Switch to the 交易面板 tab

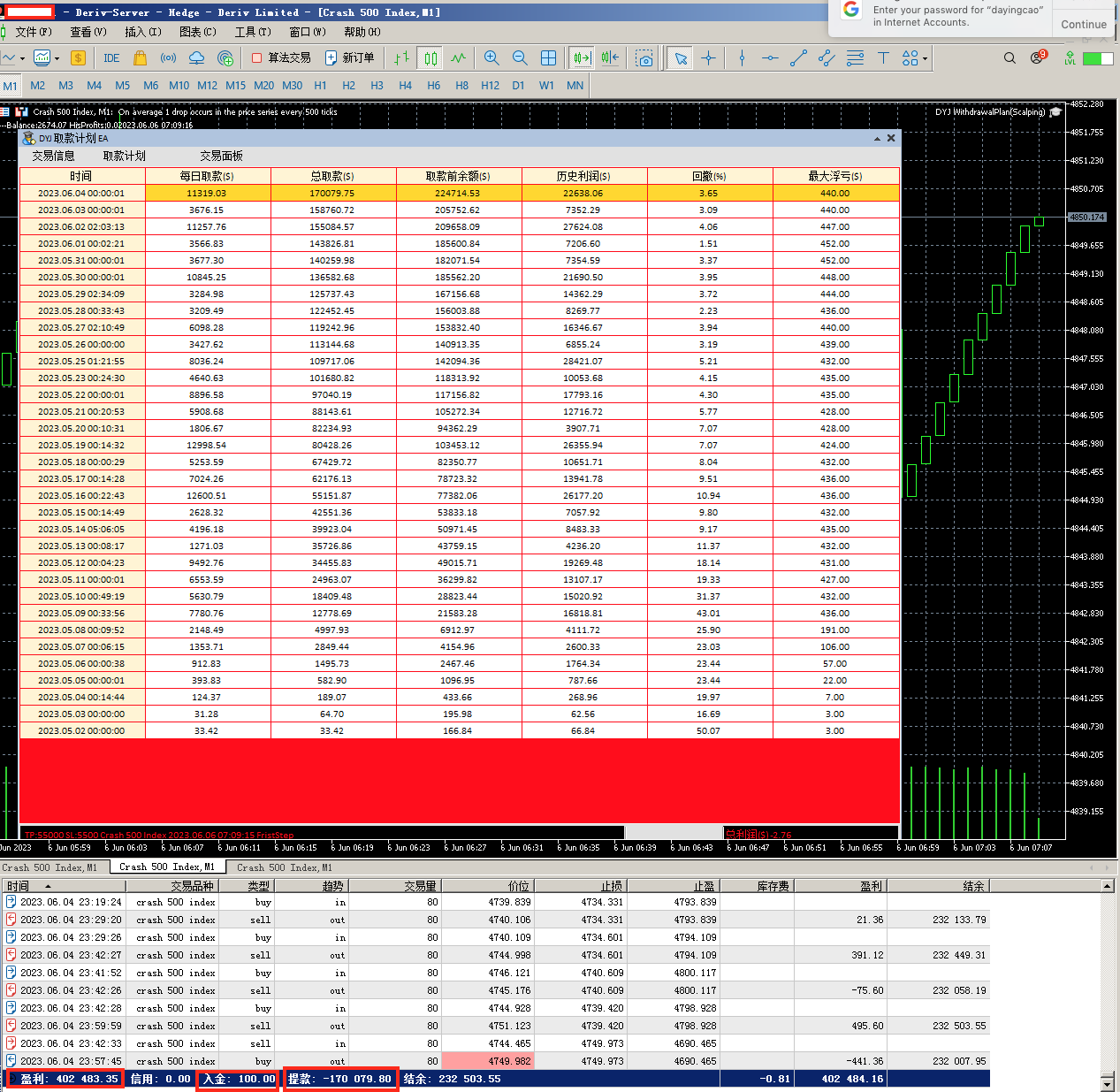tap(221, 156)
